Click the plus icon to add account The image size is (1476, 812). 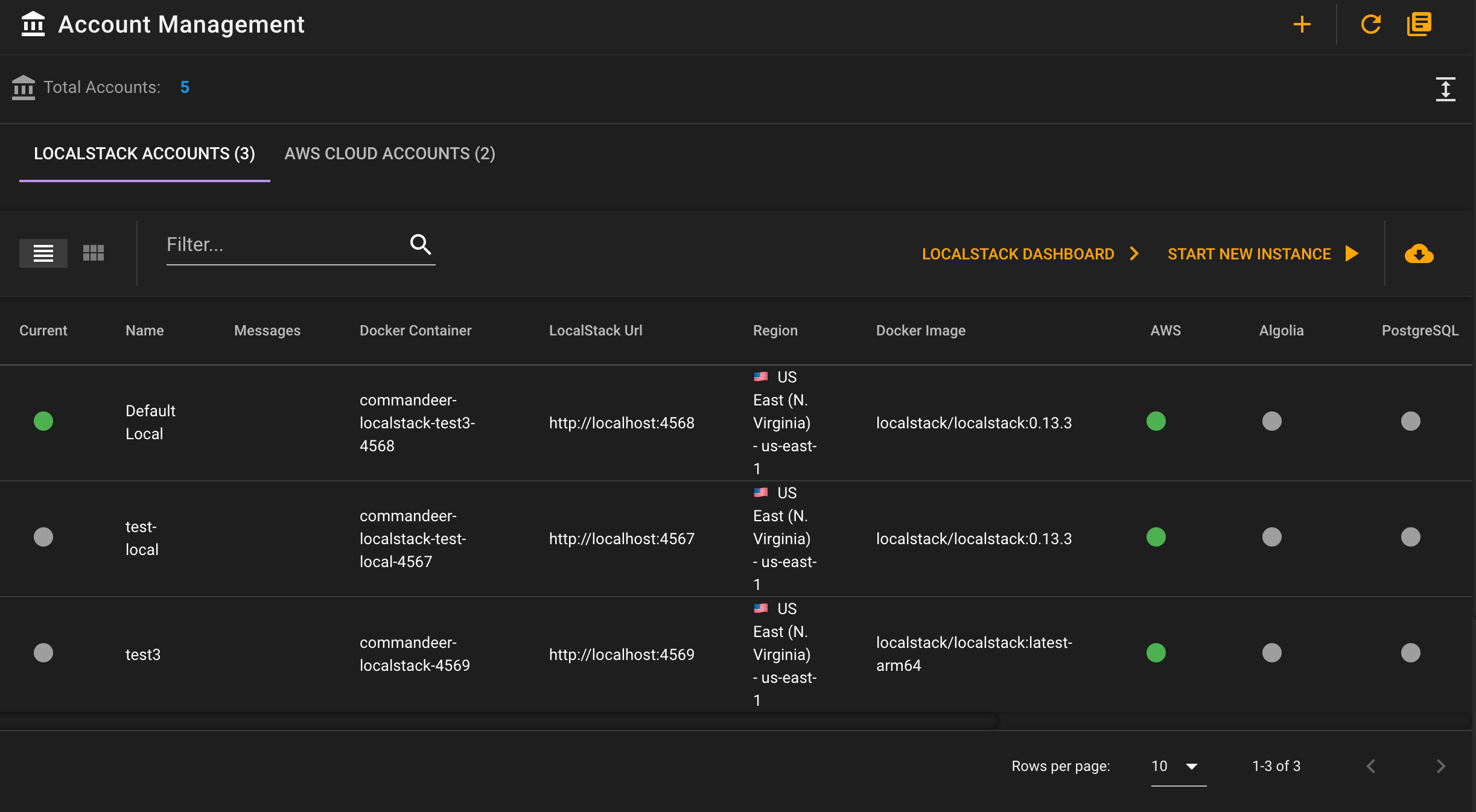click(x=1302, y=25)
